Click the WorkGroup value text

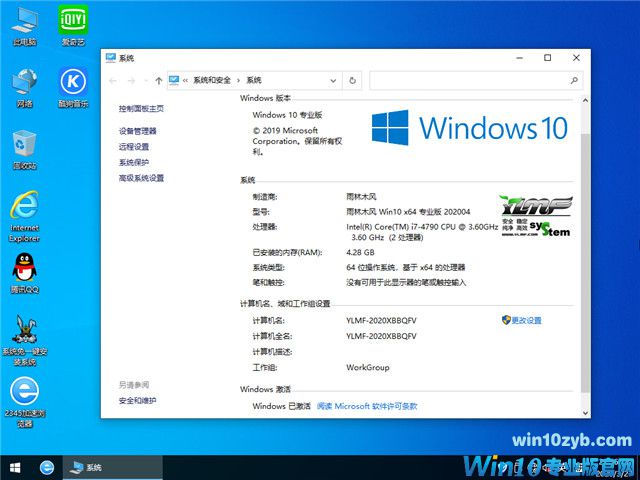point(368,367)
